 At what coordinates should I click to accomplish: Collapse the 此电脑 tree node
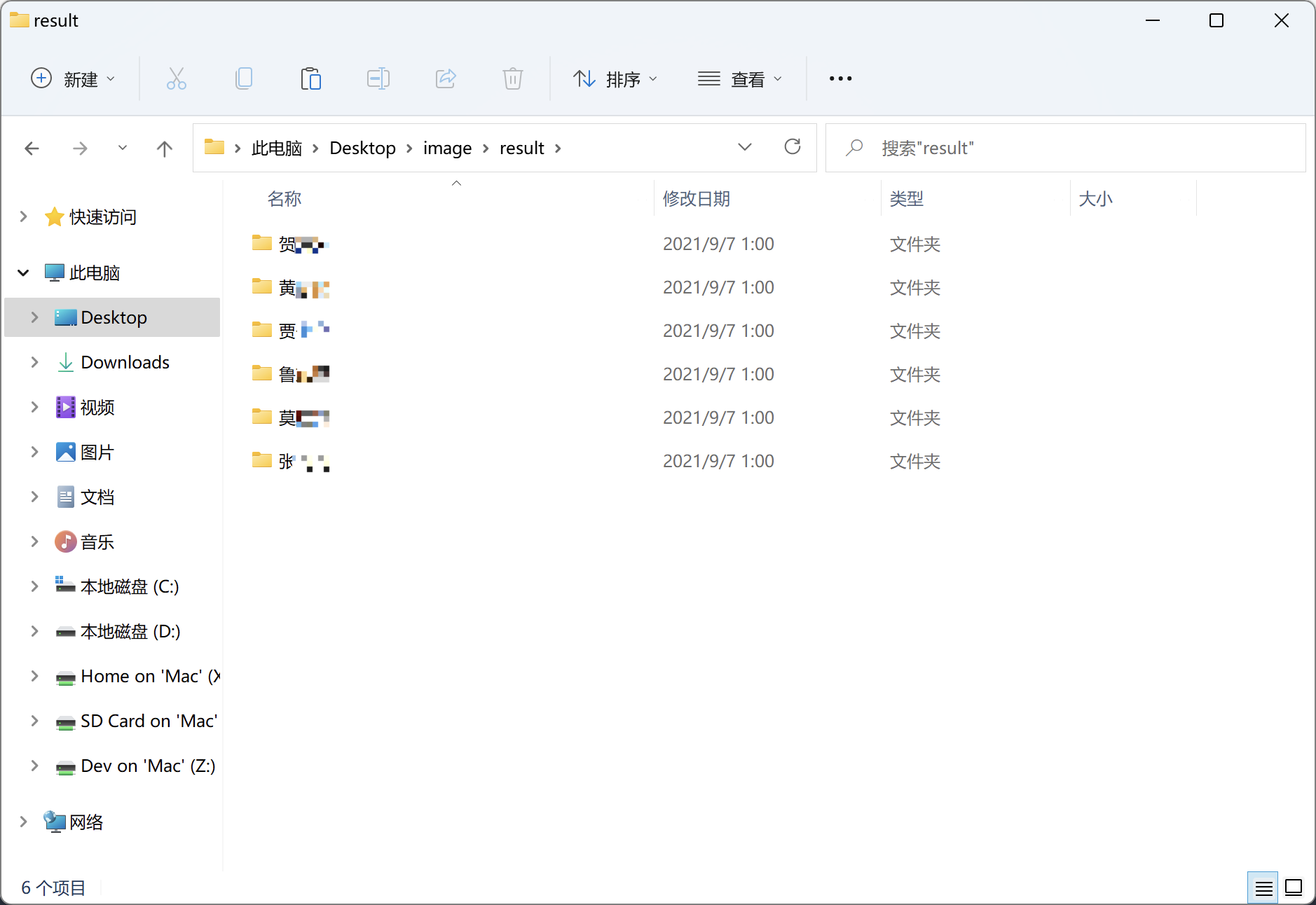tap(23, 272)
